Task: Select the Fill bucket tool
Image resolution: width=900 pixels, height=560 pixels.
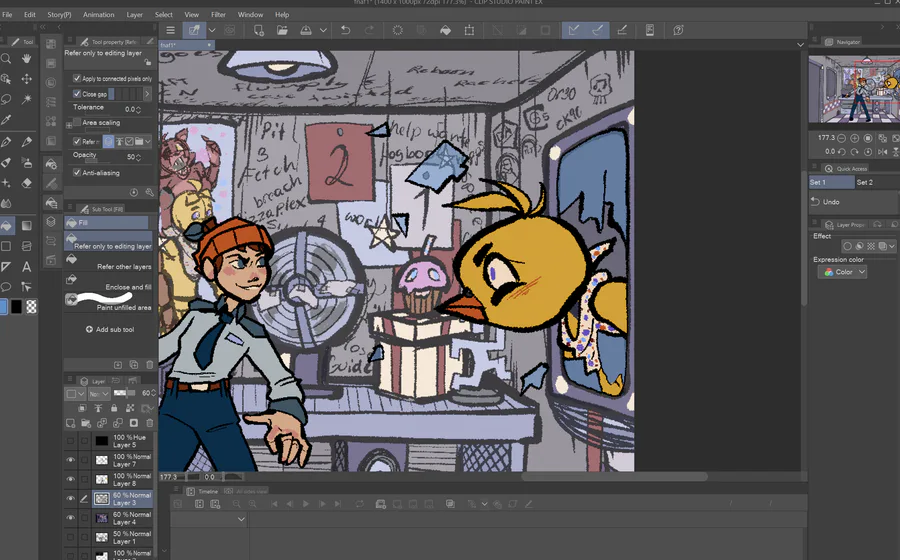Action: click(6, 225)
